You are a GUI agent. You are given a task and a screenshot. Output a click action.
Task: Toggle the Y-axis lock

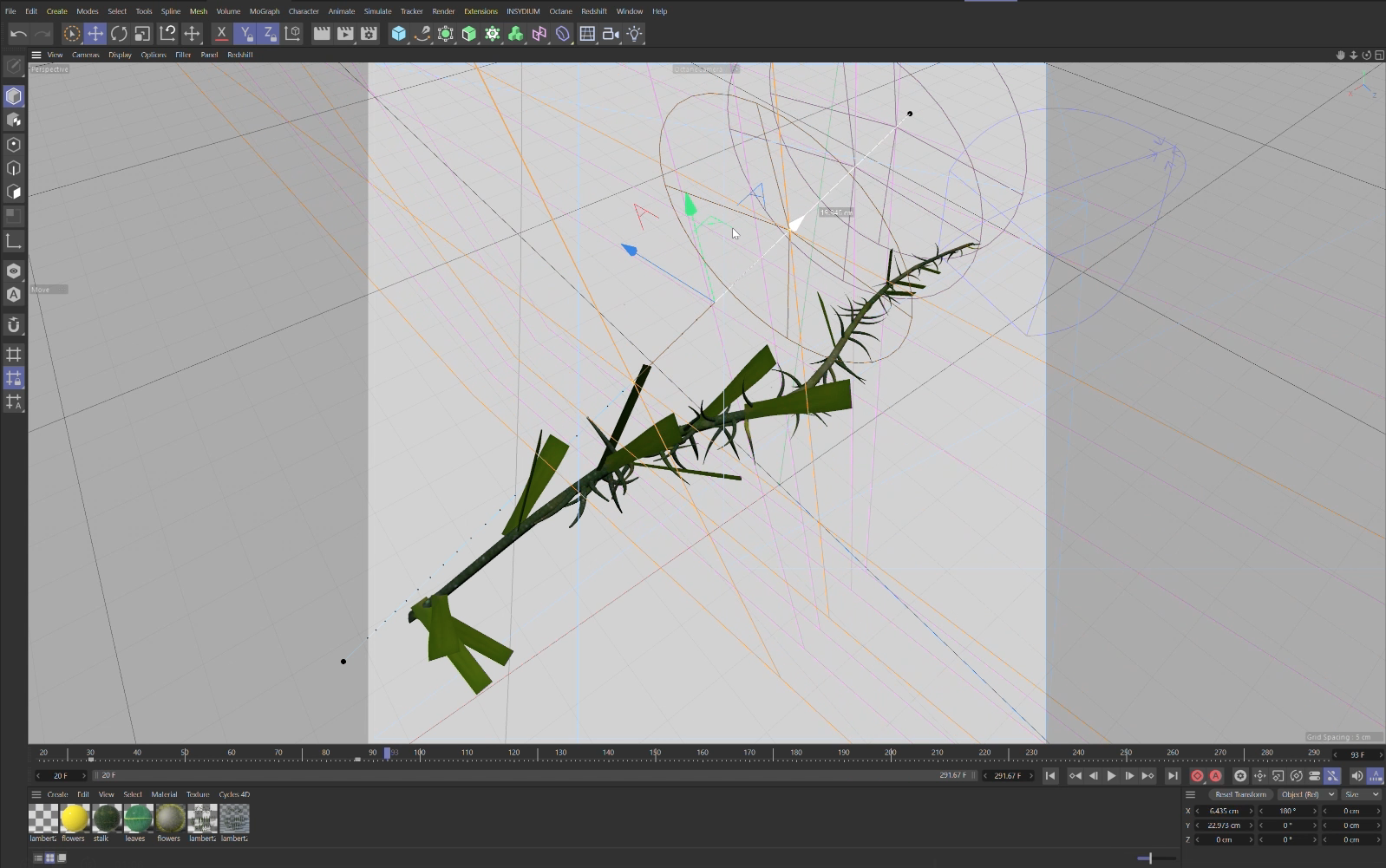tap(245, 34)
